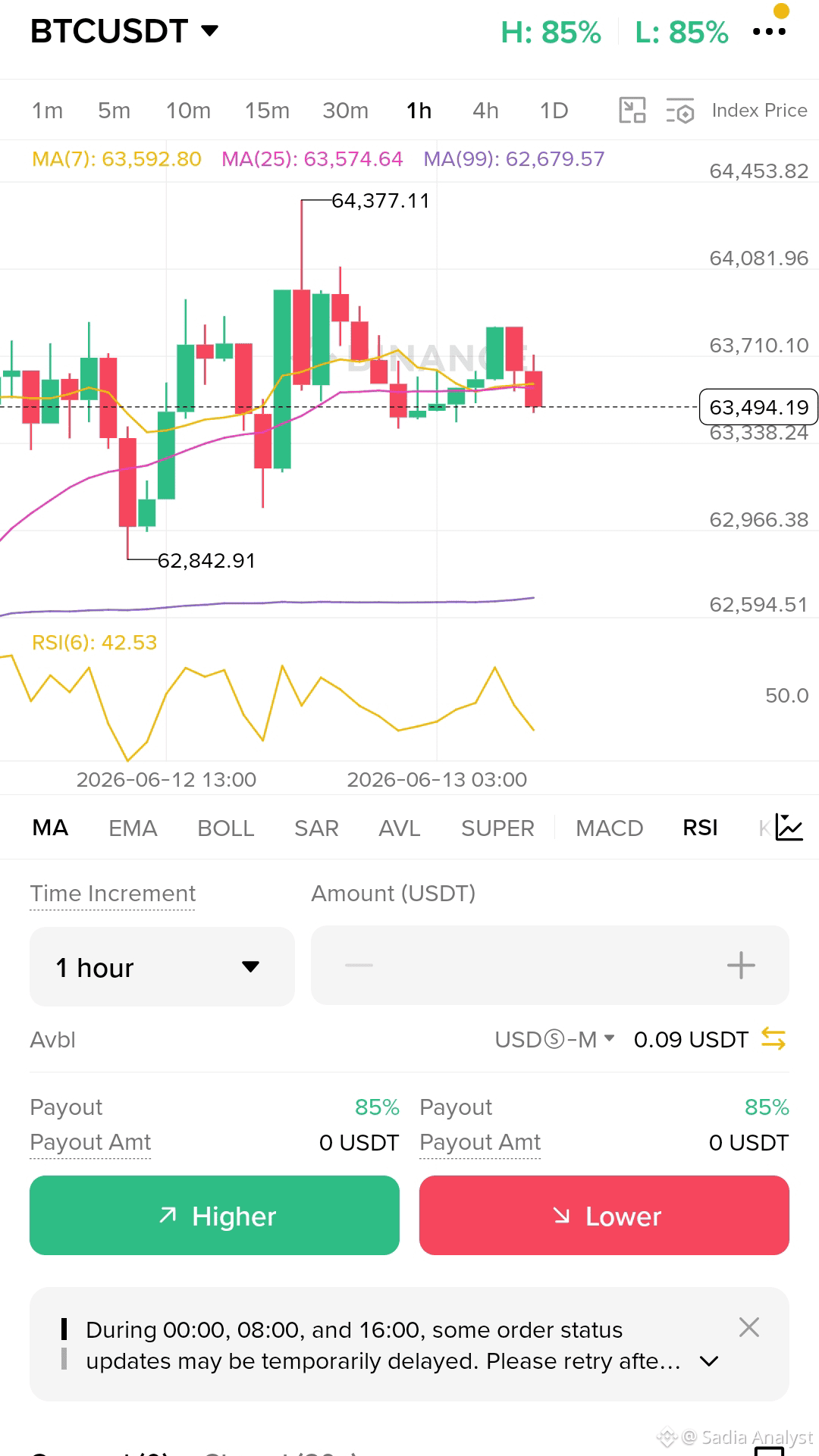
Task: Select the 4h timeframe
Action: tap(485, 111)
